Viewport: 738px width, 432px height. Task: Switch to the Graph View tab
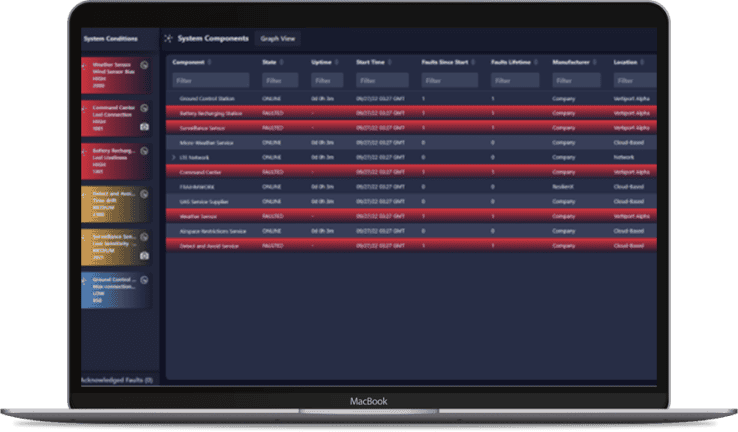coord(278,39)
